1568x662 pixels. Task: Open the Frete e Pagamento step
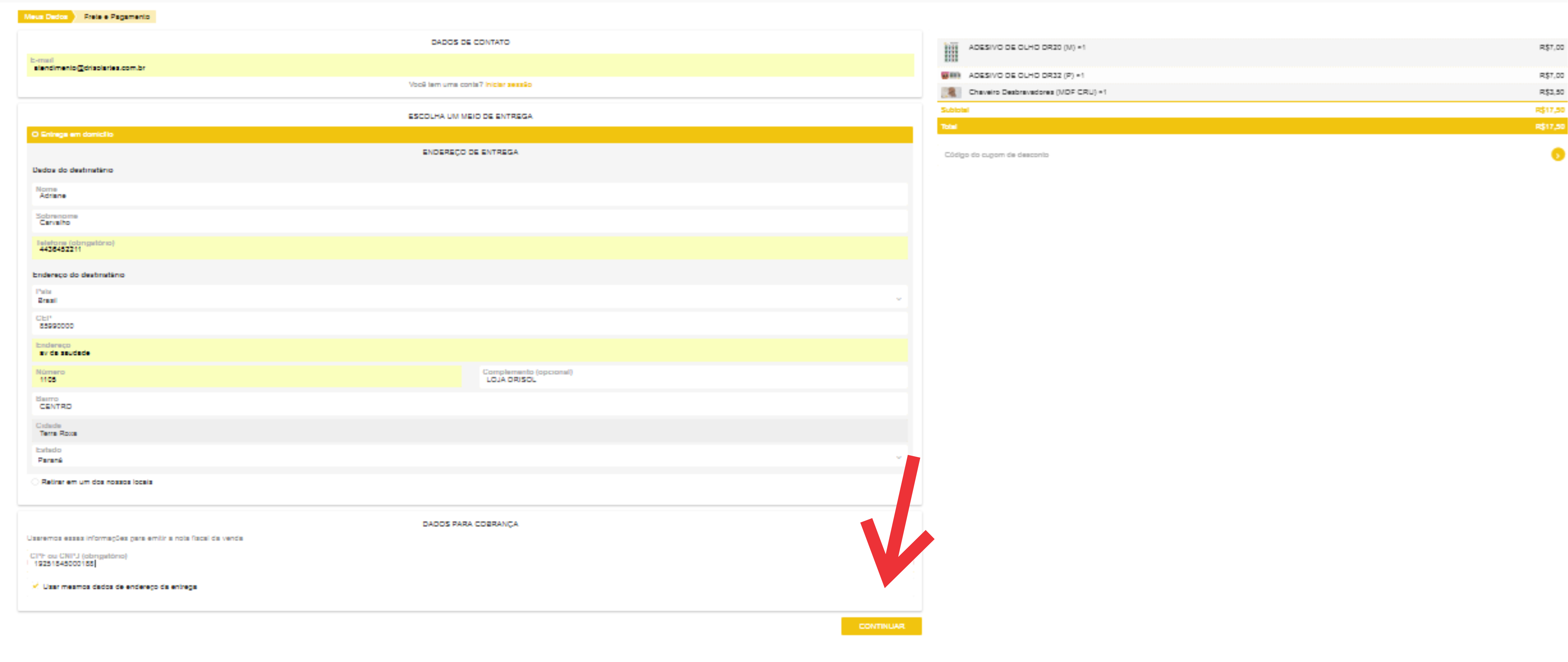[116, 17]
